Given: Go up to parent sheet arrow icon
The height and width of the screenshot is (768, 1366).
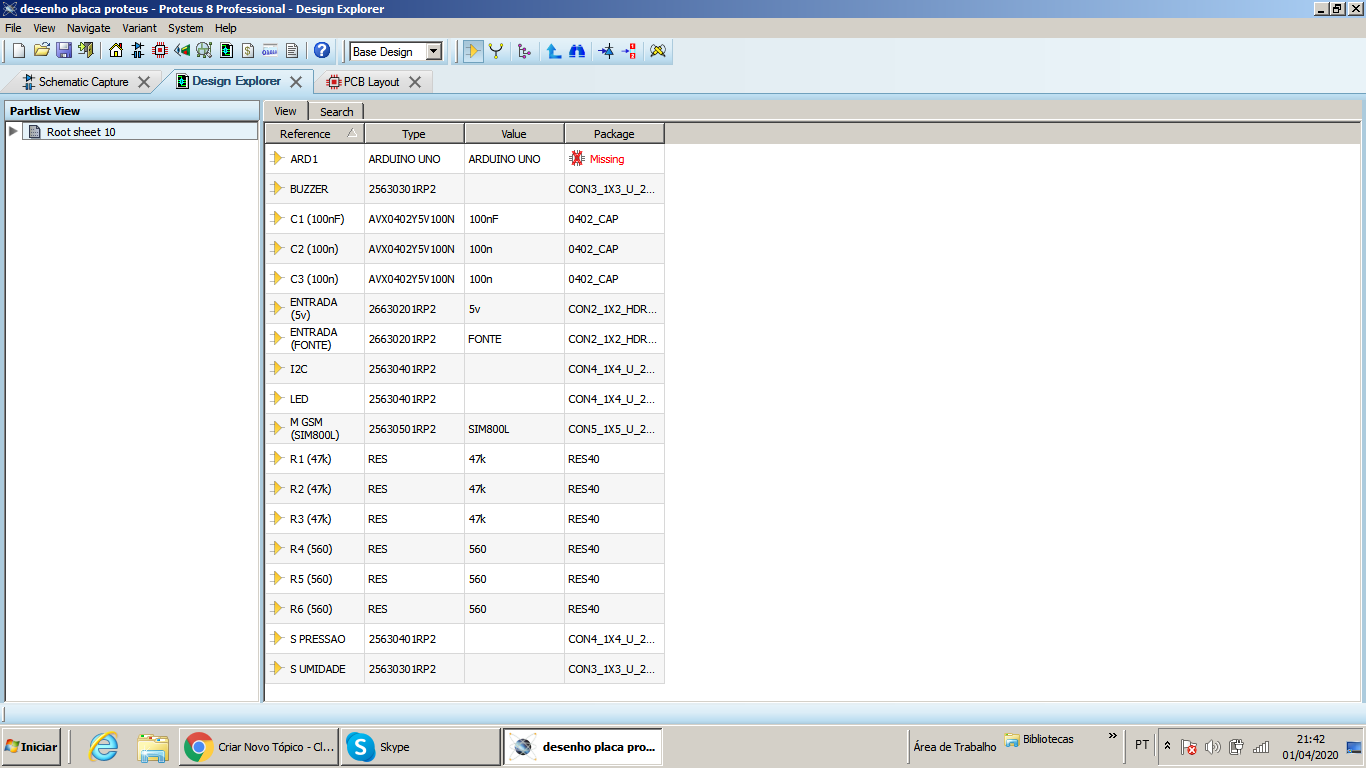Looking at the screenshot, I should [x=553, y=51].
